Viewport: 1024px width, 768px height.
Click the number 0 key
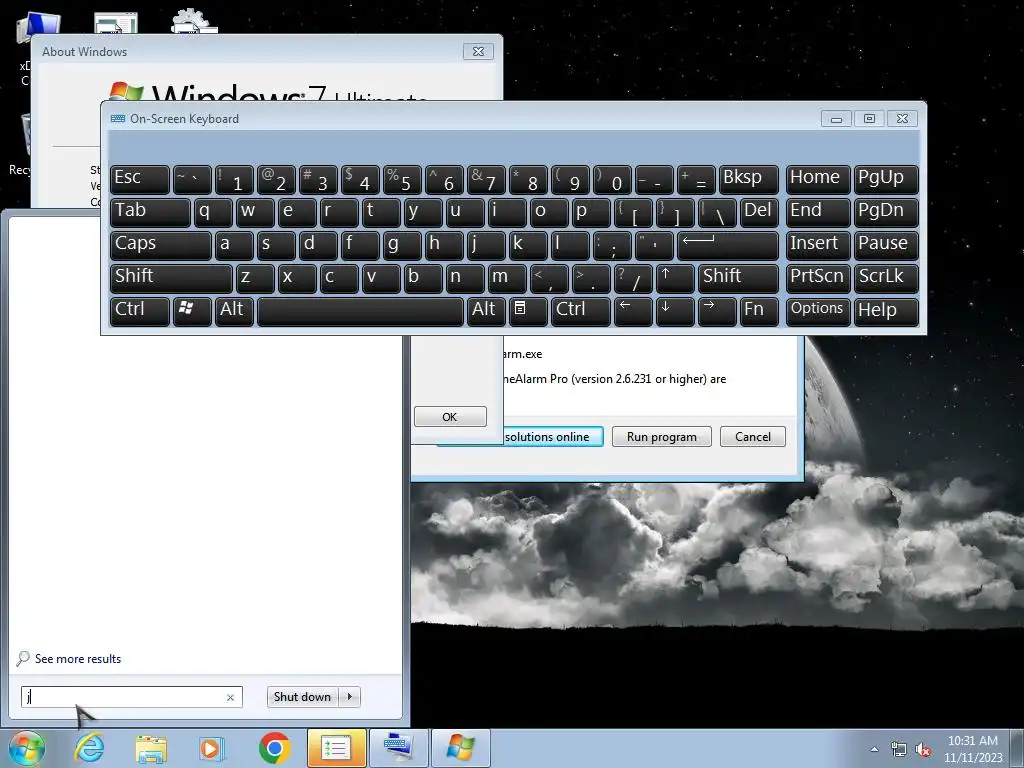pyautogui.click(x=612, y=180)
